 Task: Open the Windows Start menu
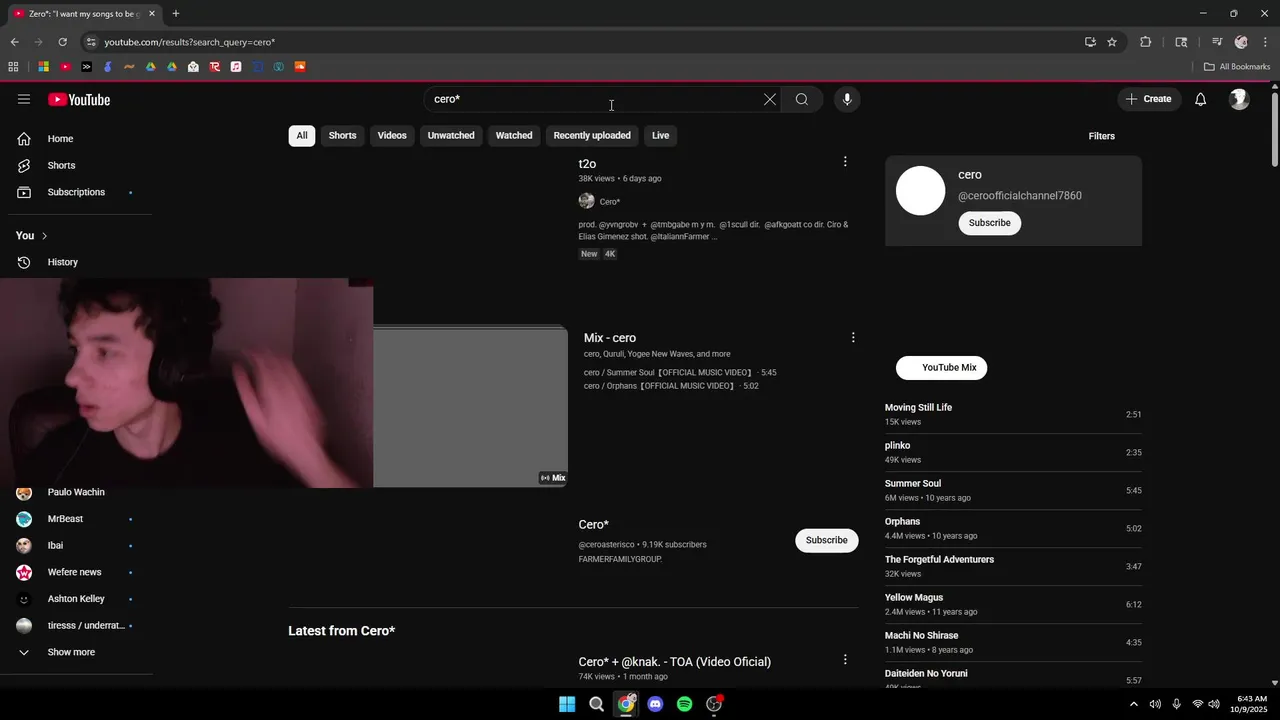(x=567, y=704)
